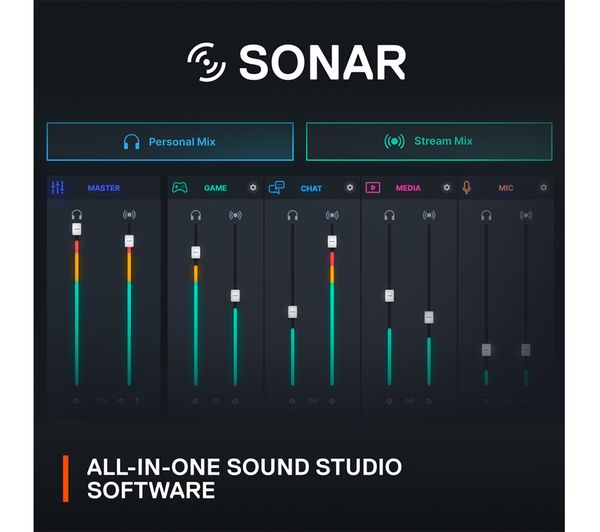Click Game stream mix volume slider handle
This screenshot has height=532, width=600.
(x=235, y=295)
